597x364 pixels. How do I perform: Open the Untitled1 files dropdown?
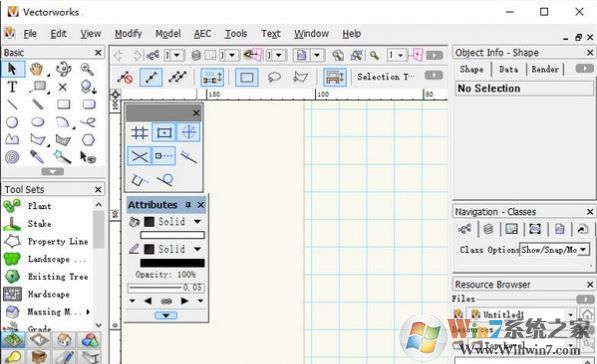click(571, 315)
